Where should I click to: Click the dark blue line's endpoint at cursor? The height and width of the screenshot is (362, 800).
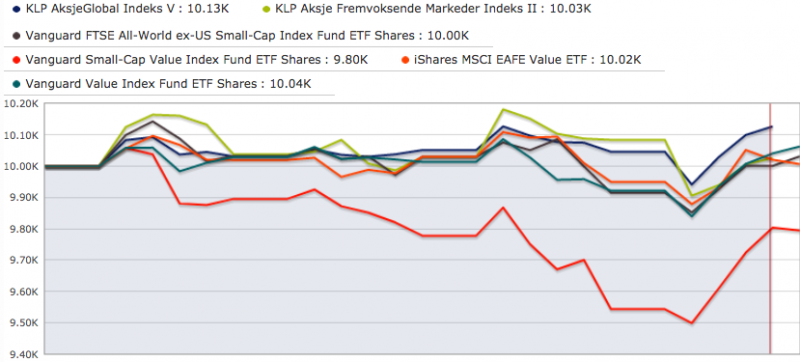(771, 126)
